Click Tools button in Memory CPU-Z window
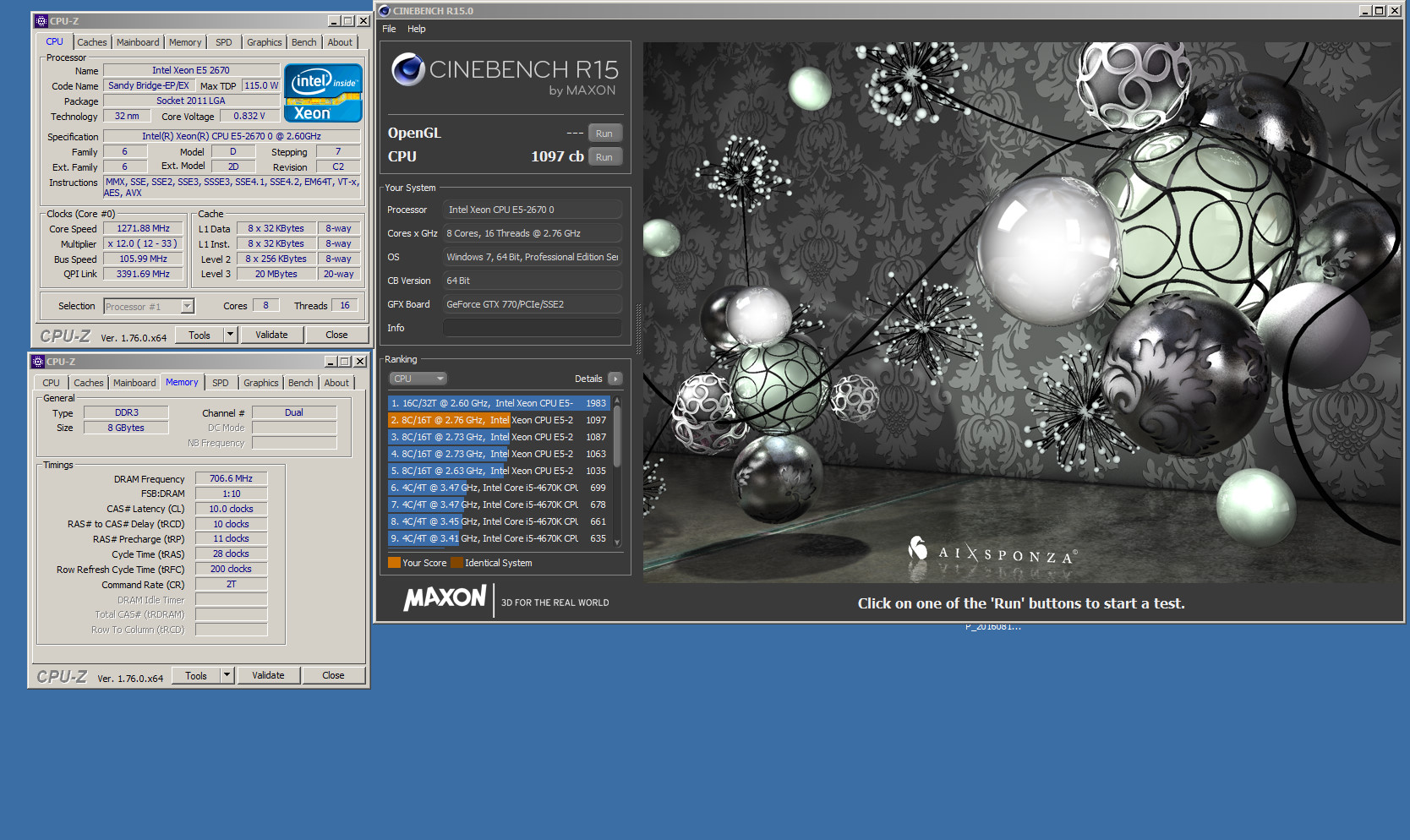Viewport: 1410px width, 840px height. [x=196, y=675]
